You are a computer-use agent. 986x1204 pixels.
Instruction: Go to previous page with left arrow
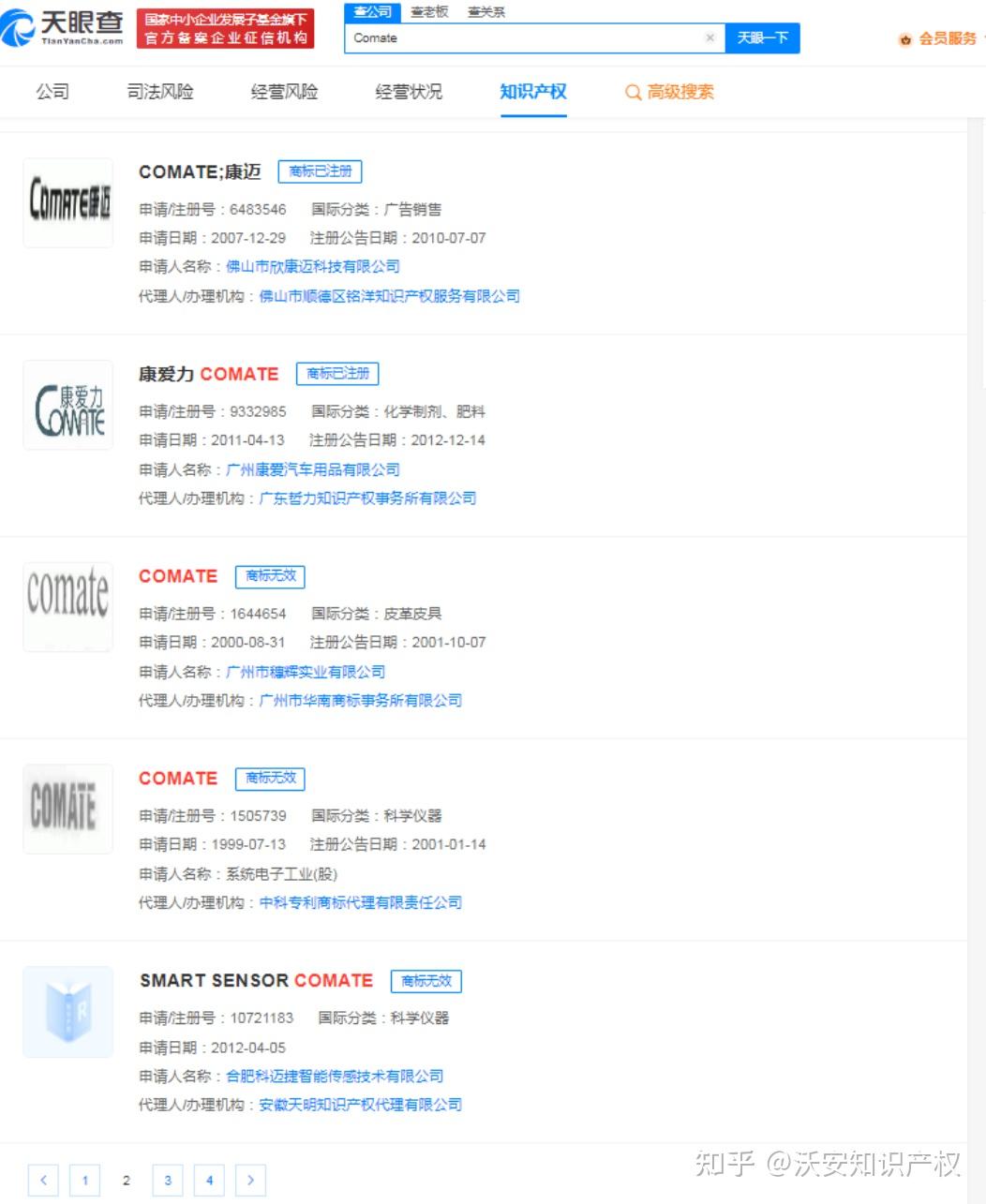44,1180
